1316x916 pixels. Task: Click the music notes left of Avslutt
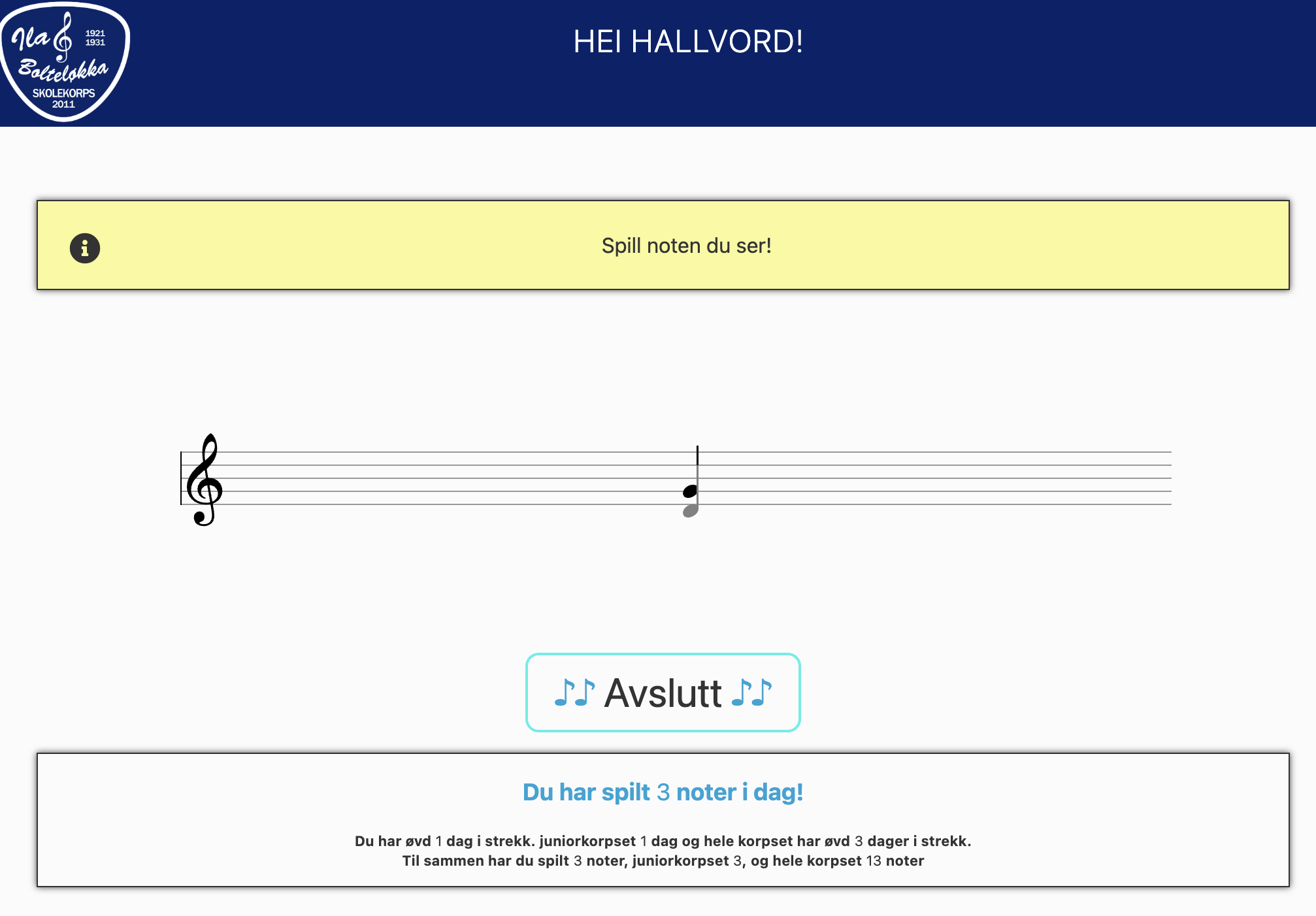[575, 693]
